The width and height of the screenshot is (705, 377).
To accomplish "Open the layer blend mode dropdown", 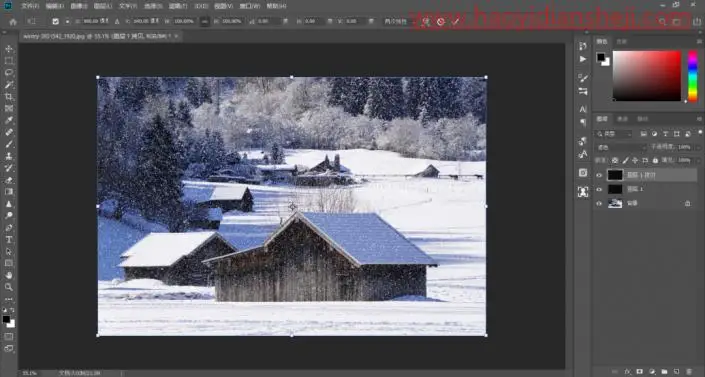I will click(x=621, y=147).
